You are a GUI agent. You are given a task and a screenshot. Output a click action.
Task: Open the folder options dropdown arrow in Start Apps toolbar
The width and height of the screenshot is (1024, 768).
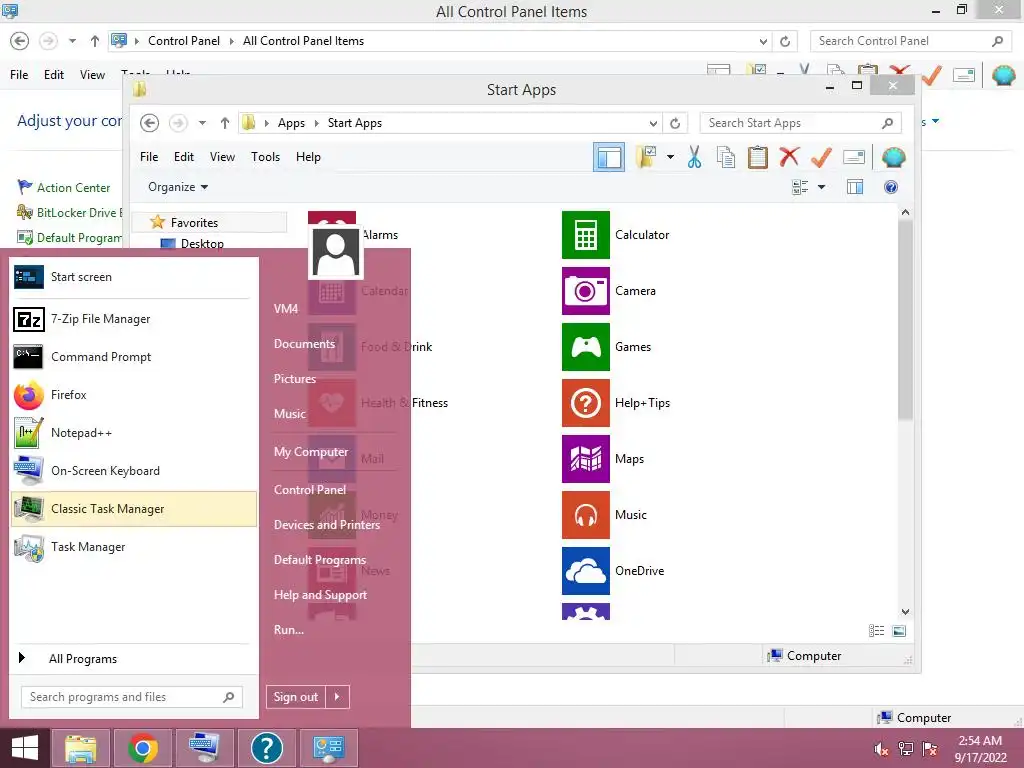(x=670, y=157)
